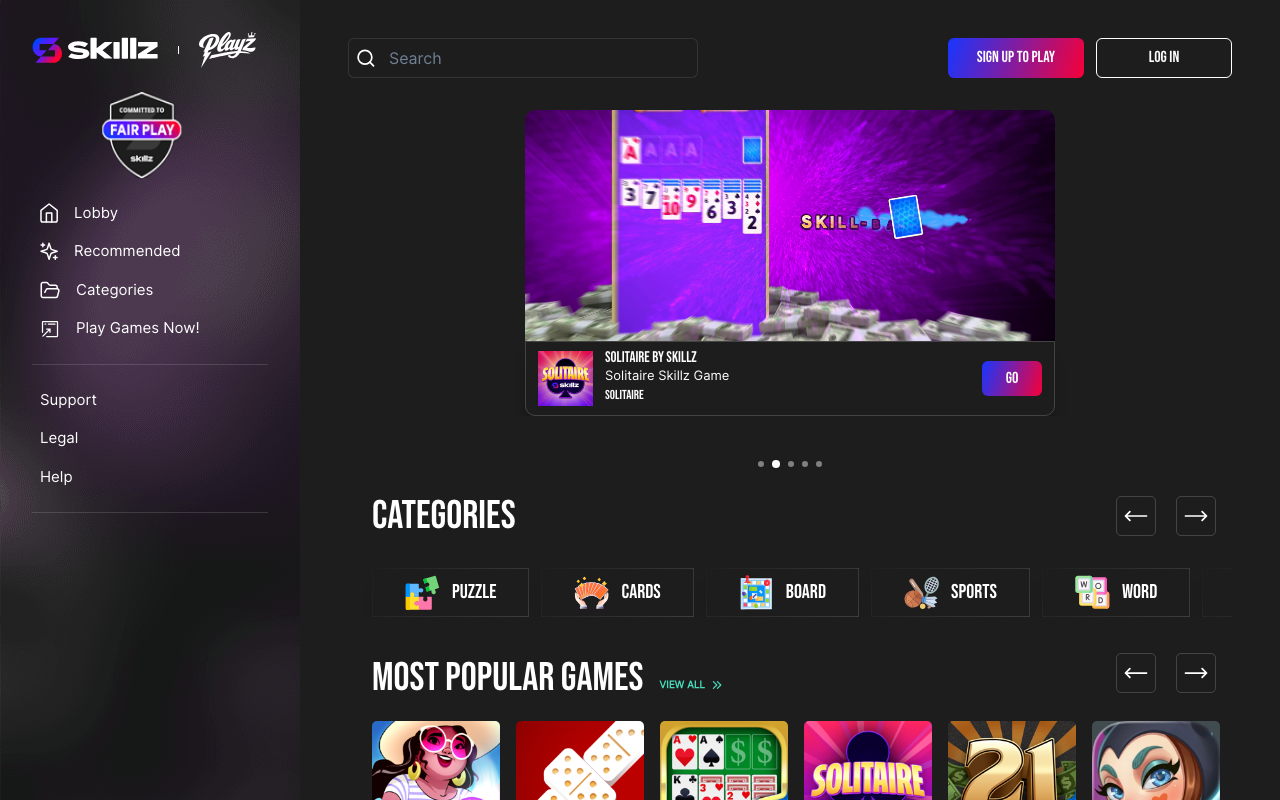Select active second carousel dot

(776, 464)
